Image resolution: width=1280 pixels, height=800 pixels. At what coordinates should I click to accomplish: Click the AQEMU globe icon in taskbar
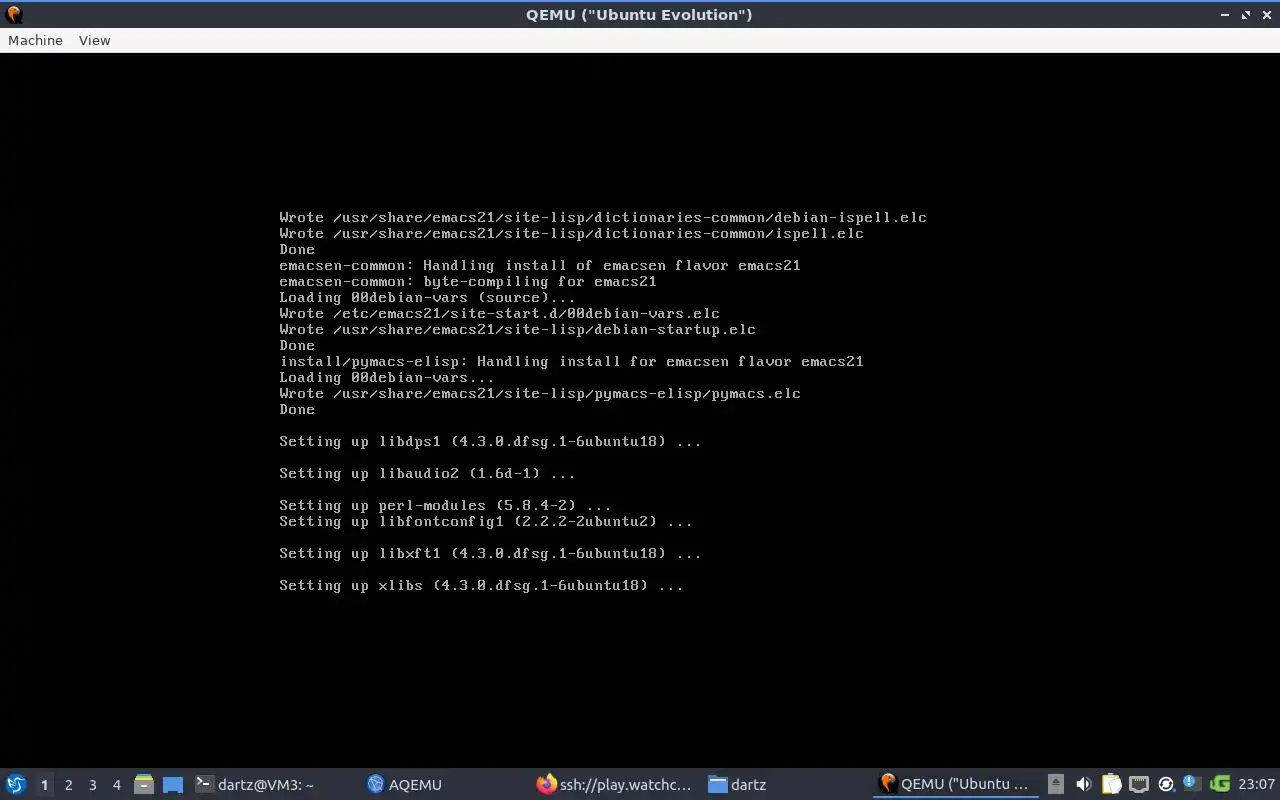[x=376, y=784]
